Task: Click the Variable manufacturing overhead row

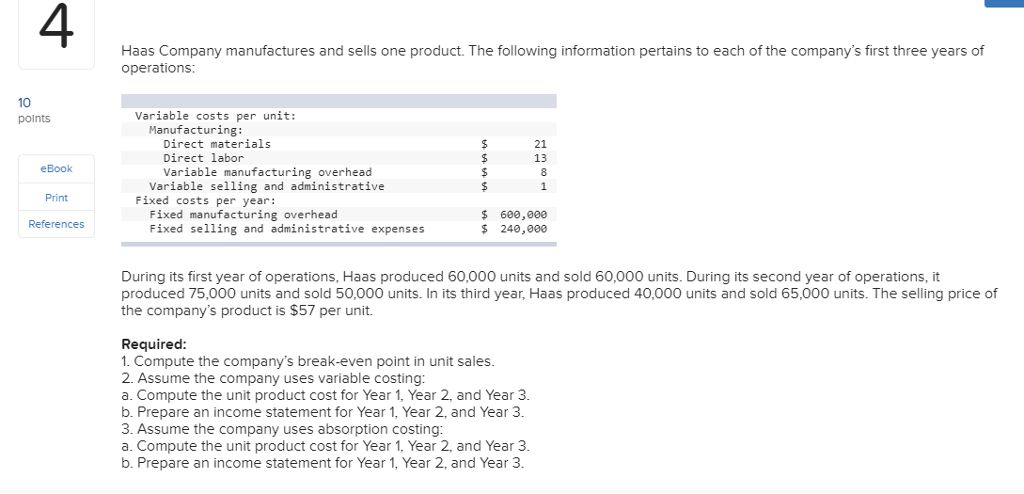Action: [339, 173]
